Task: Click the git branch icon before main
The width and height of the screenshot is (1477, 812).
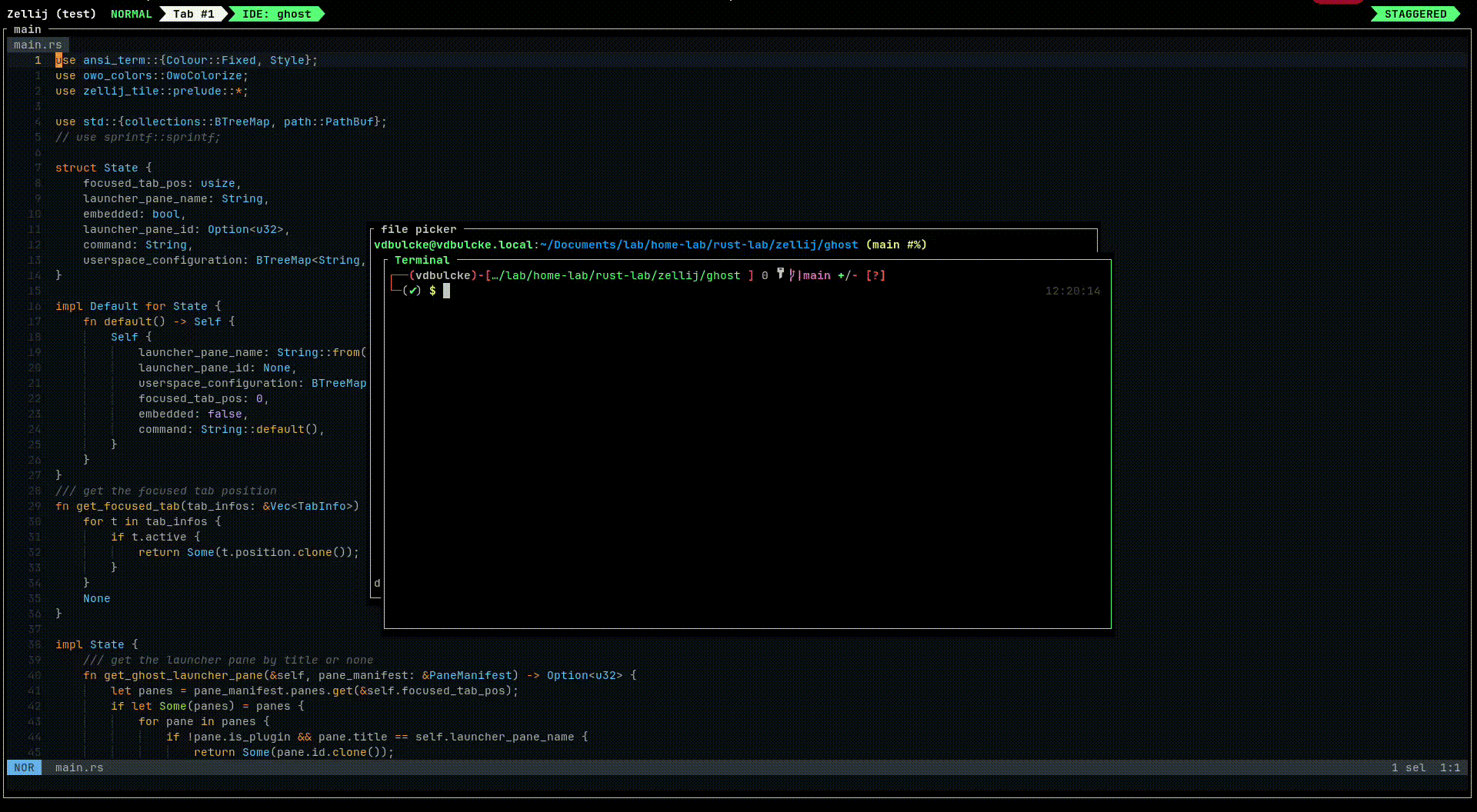Action: 793,275
